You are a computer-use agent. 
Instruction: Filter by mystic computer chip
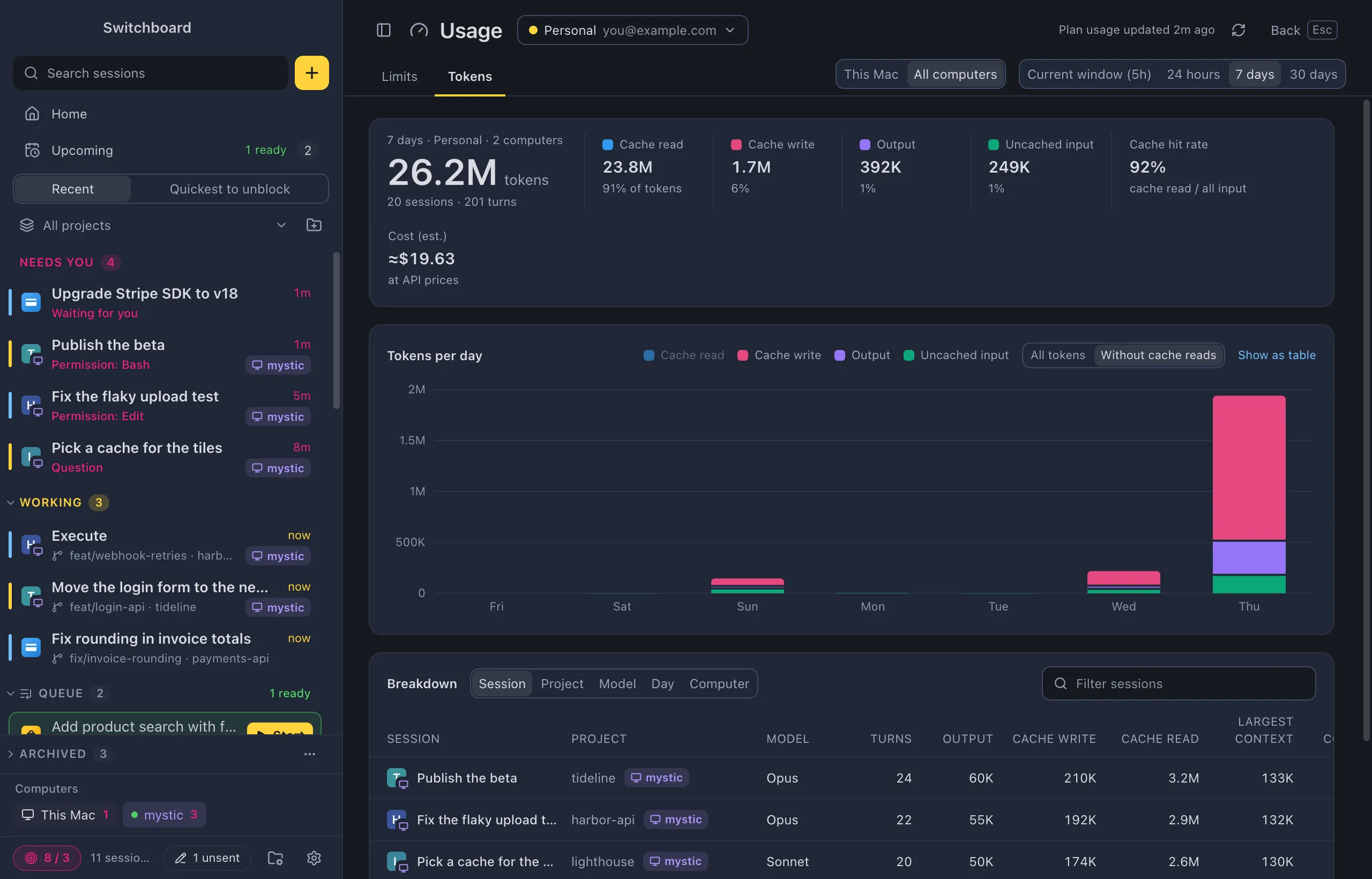pos(165,815)
